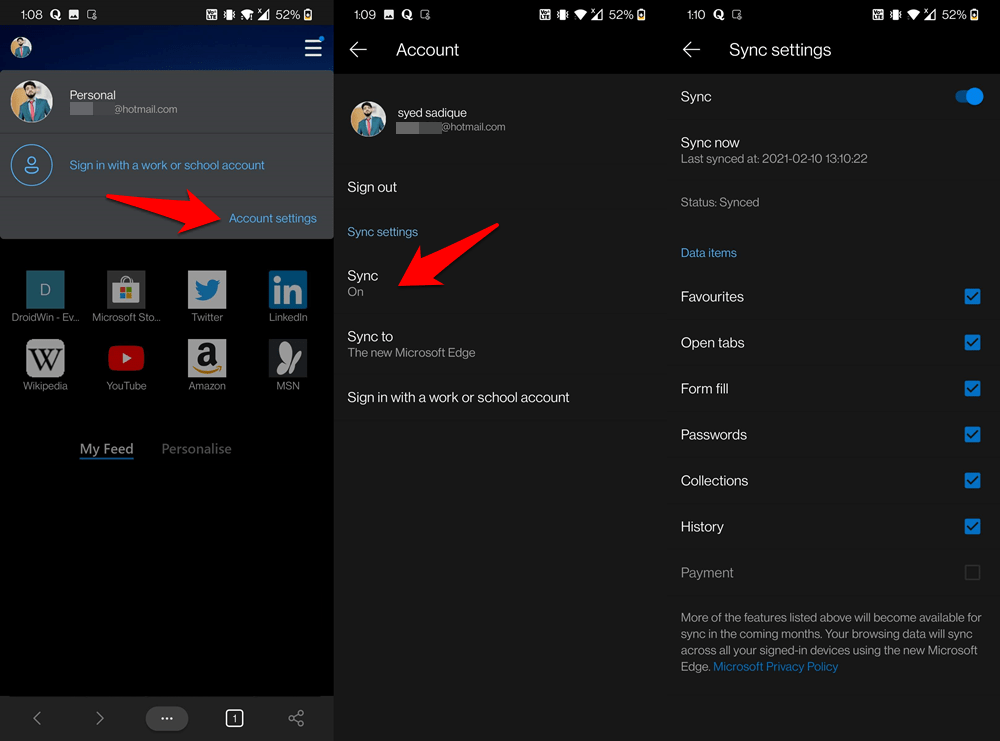This screenshot has height=741, width=1000.
Task: Tap the share icon in bottom bar
Action: 296,719
